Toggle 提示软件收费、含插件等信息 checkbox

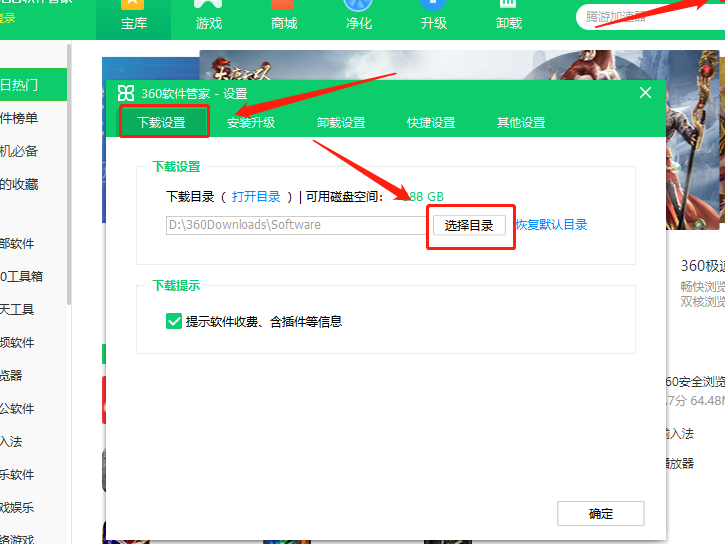174,321
